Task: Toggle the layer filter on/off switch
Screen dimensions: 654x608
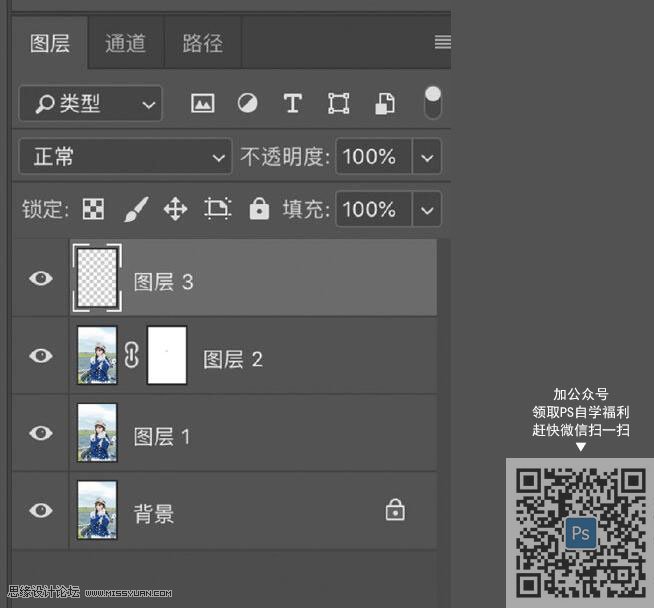Action: point(433,101)
